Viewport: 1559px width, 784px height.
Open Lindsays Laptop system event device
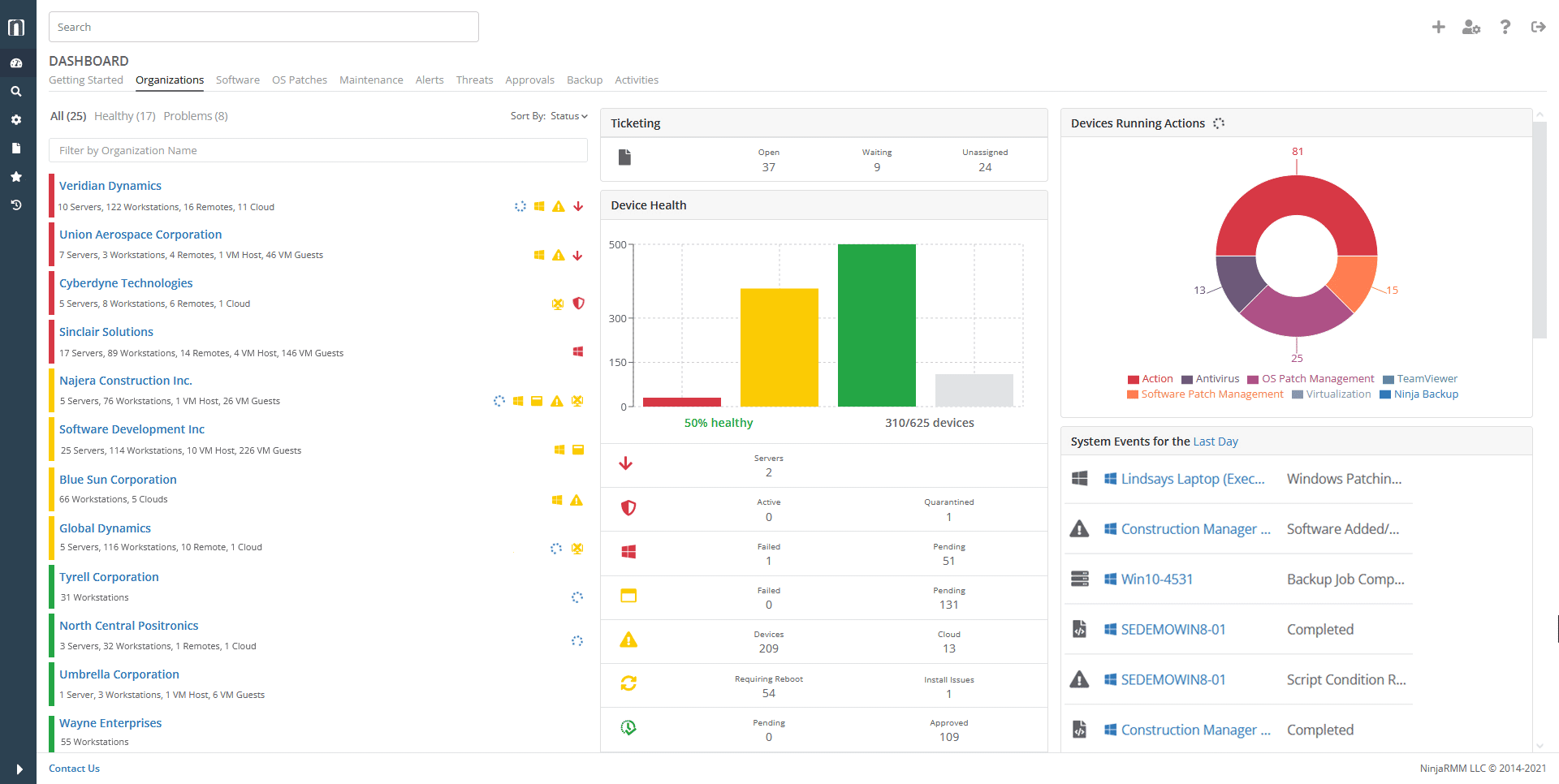(1193, 479)
